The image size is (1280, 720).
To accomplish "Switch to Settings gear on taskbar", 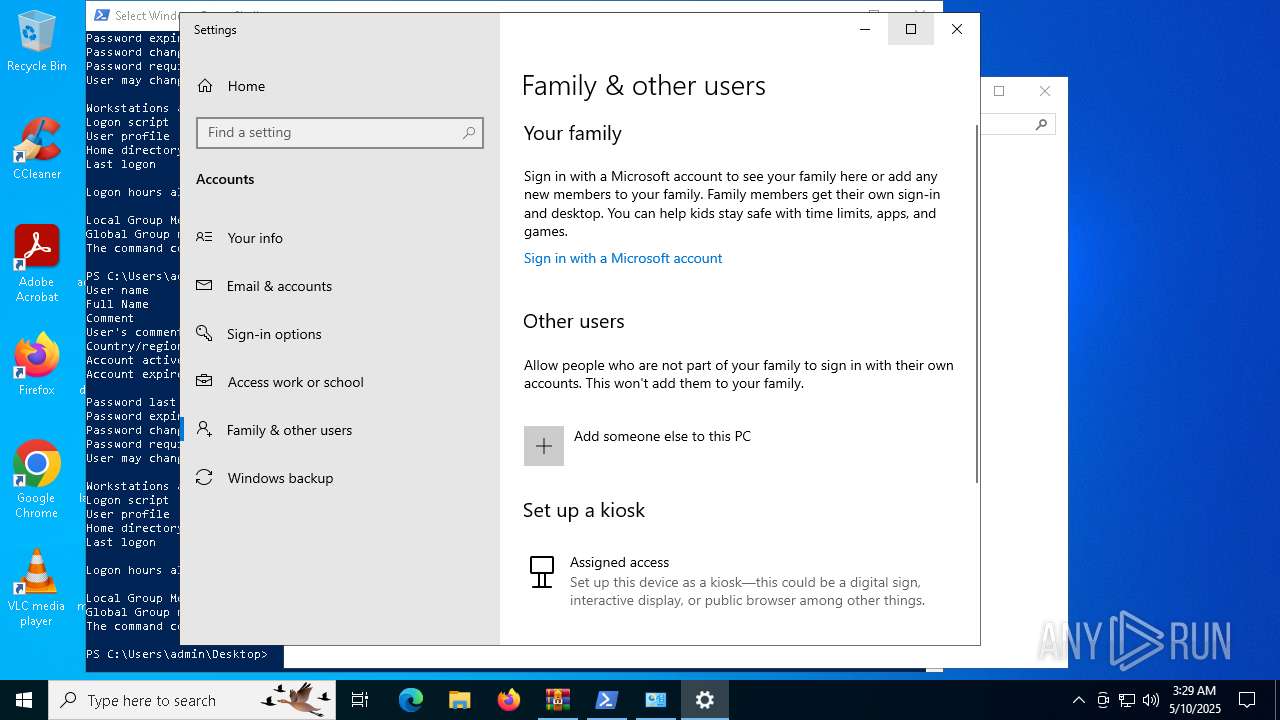I will point(705,700).
